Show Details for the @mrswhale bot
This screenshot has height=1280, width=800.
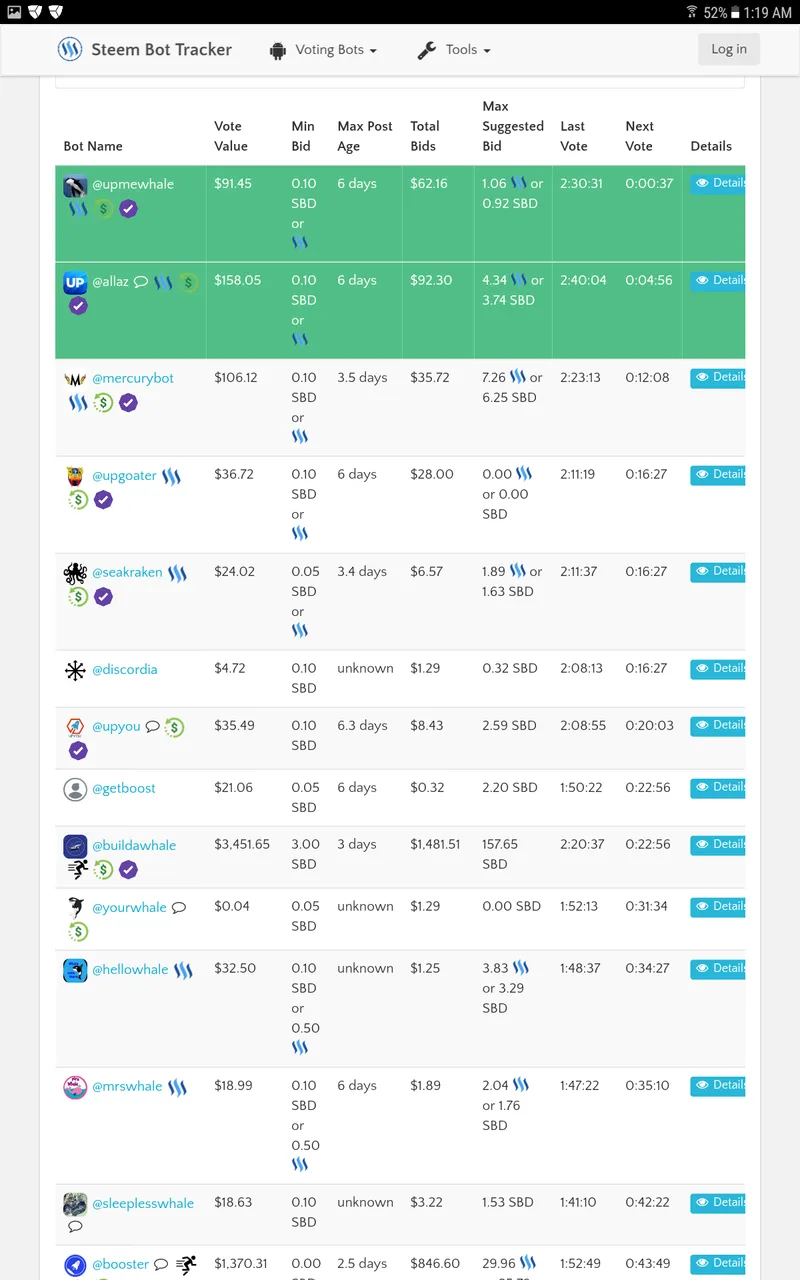(x=718, y=1086)
